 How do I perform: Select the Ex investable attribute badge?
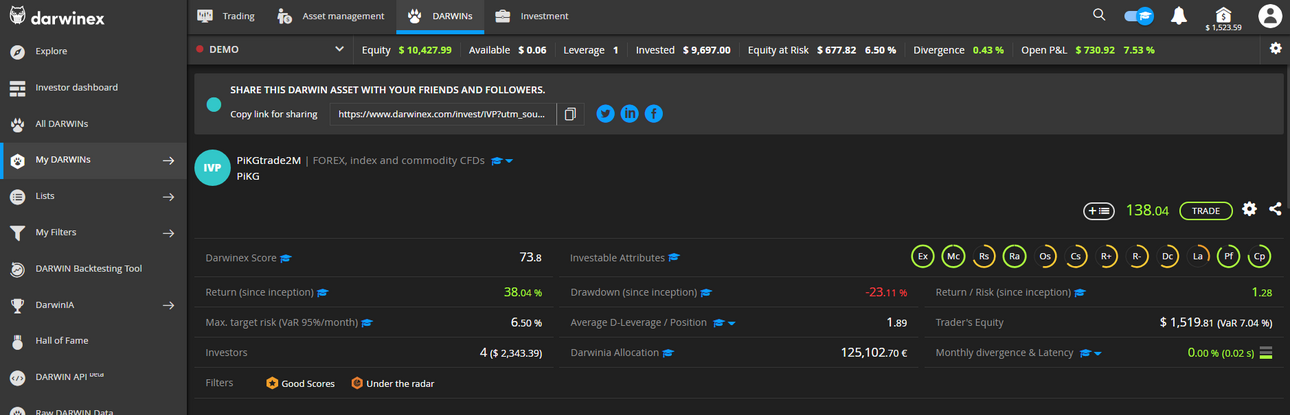click(x=923, y=257)
